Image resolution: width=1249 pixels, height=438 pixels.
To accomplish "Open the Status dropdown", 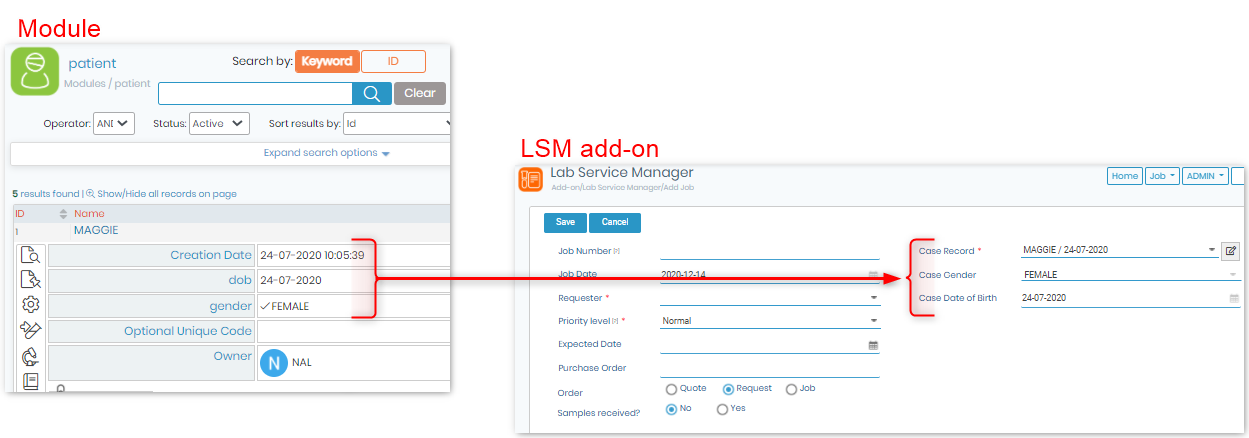I will click(x=219, y=123).
